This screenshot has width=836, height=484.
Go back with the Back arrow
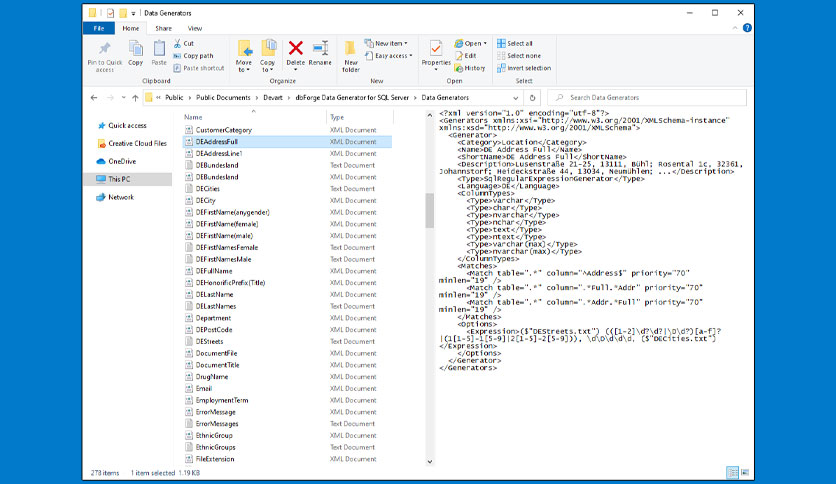pos(94,98)
